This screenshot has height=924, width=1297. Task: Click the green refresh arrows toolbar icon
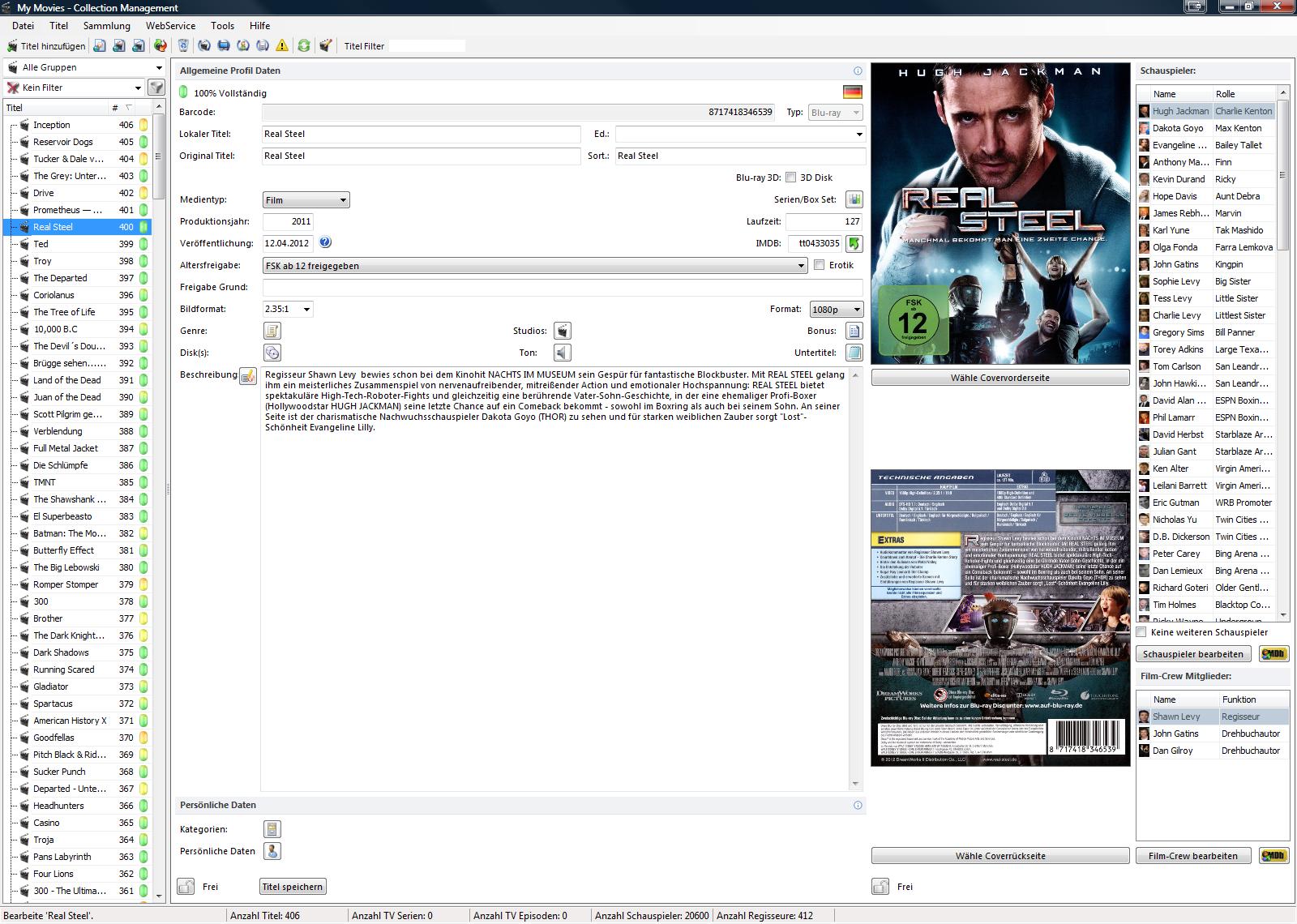point(303,46)
